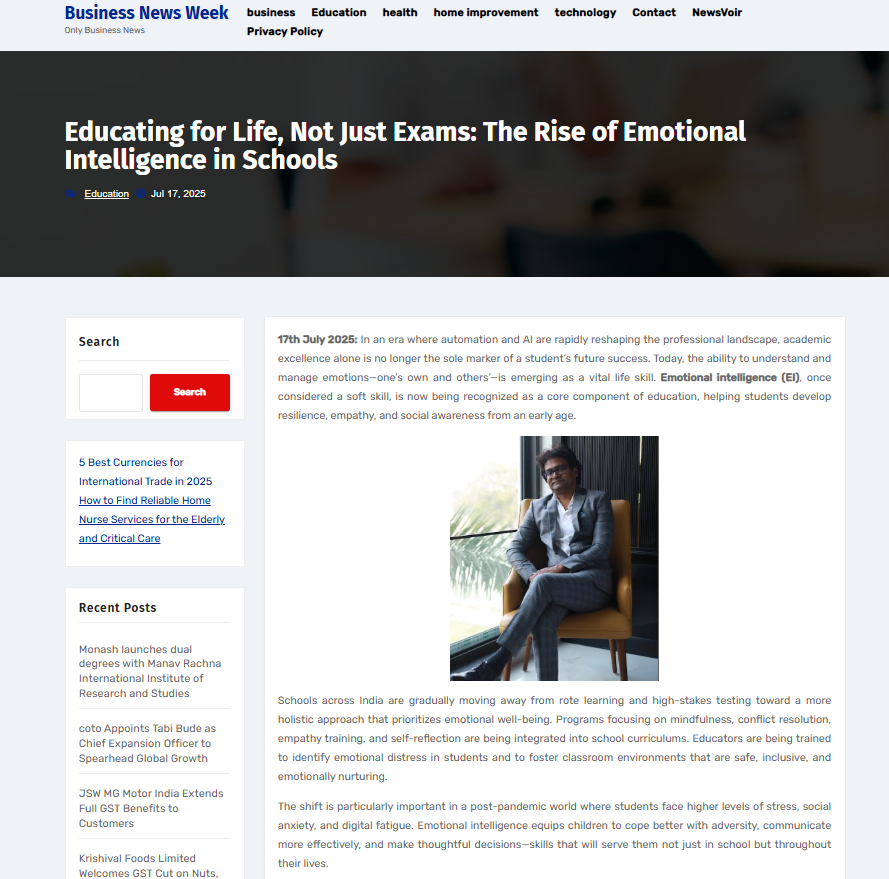Open home improvement menu section
The height and width of the screenshot is (879, 889).
[x=486, y=12]
